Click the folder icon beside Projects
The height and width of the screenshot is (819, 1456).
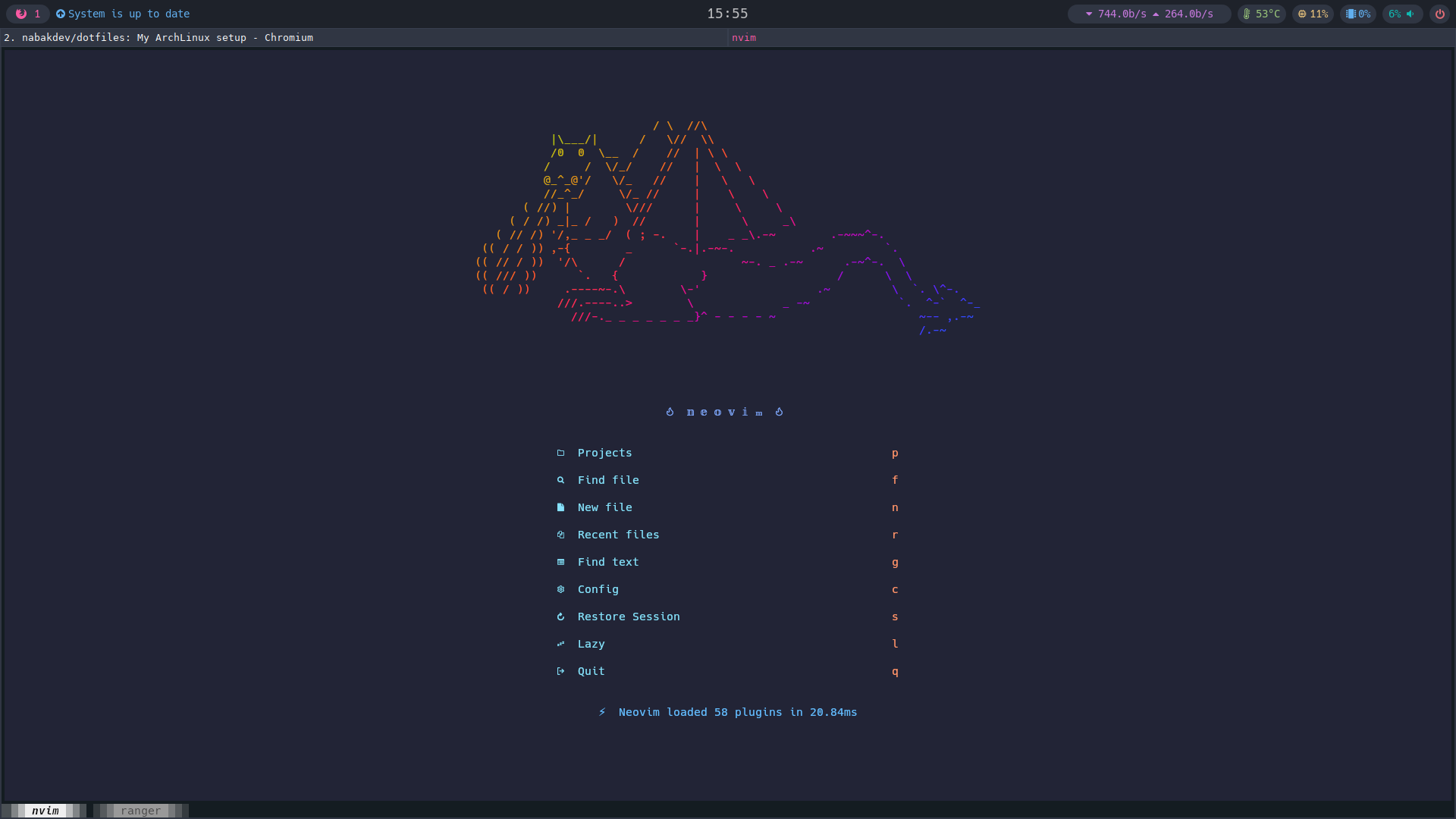[560, 453]
